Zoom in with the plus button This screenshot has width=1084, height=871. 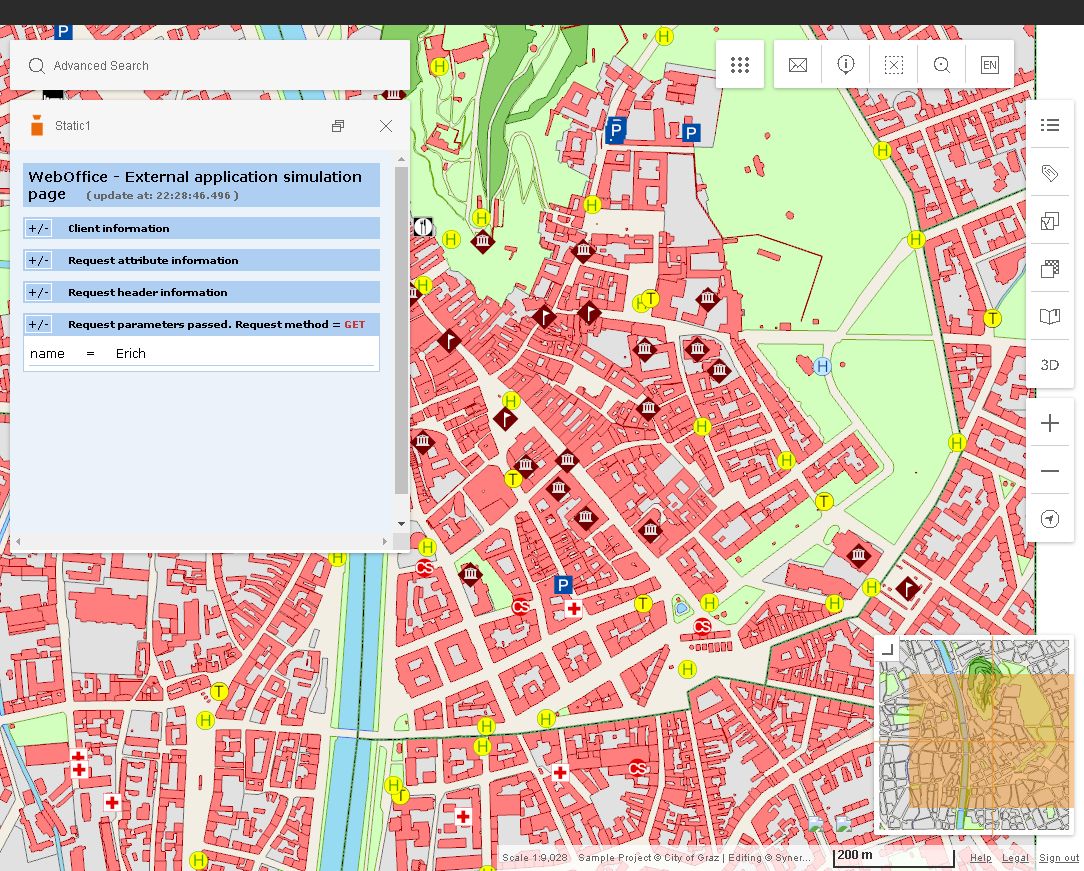tap(1049, 424)
